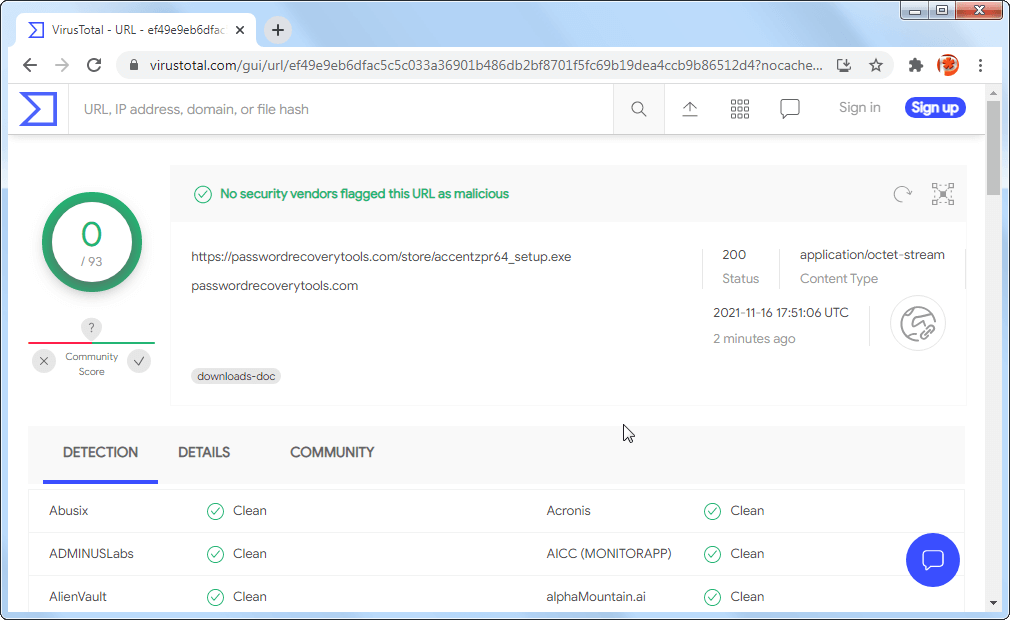Open the Chrome extensions puzzle icon
The height and width of the screenshot is (620, 1010).
tap(915, 65)
